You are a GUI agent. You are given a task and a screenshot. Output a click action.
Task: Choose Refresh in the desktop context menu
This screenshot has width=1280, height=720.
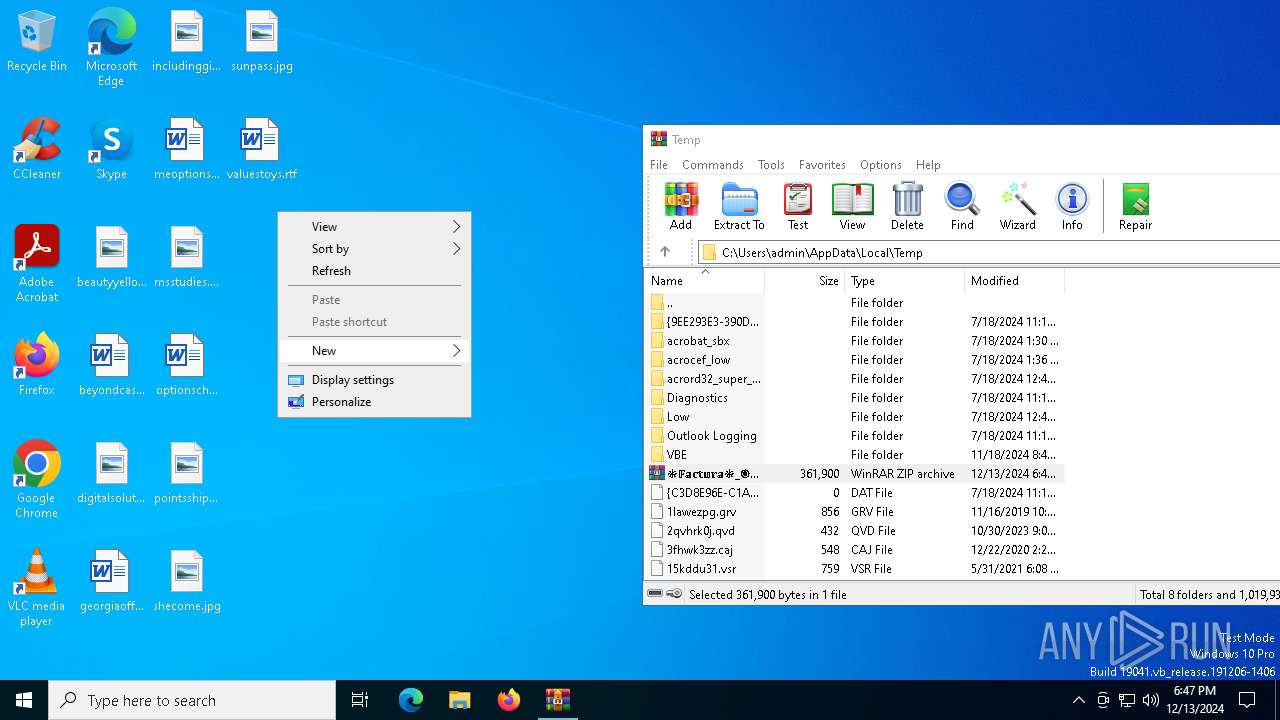tap(374, 271)
